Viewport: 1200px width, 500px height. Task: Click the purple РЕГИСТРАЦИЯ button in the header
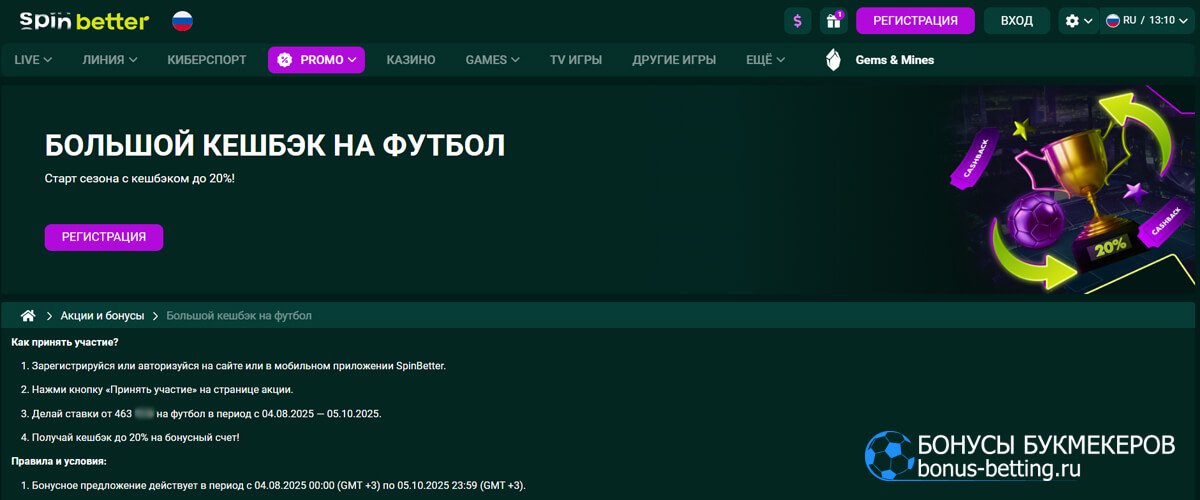click(915, 21)
